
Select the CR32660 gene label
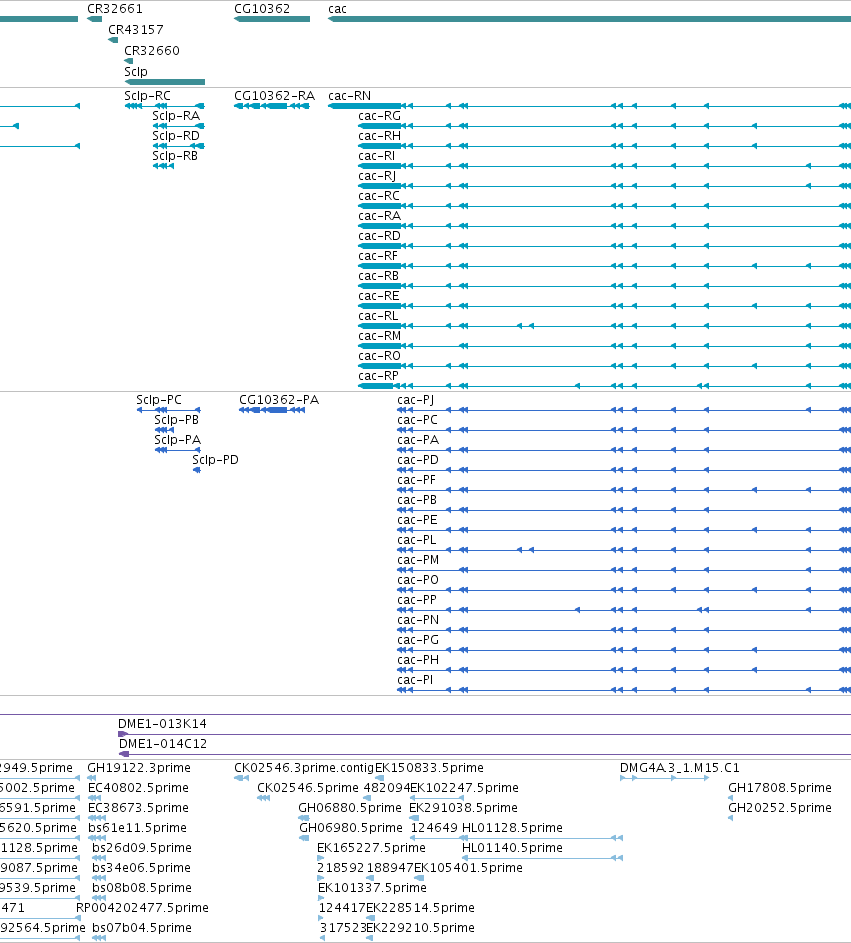tap(152, 51)
